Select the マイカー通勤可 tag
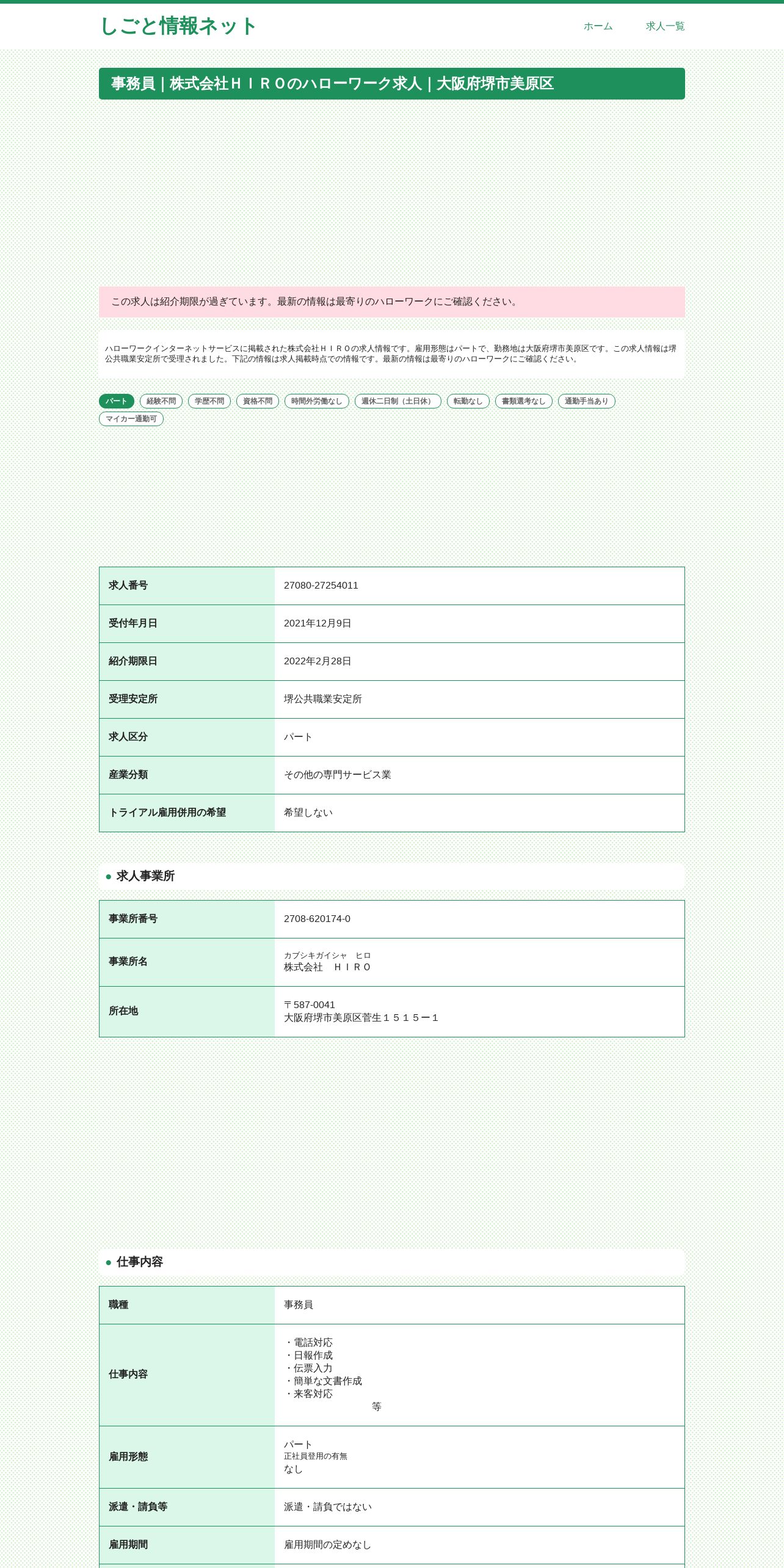 131,419
